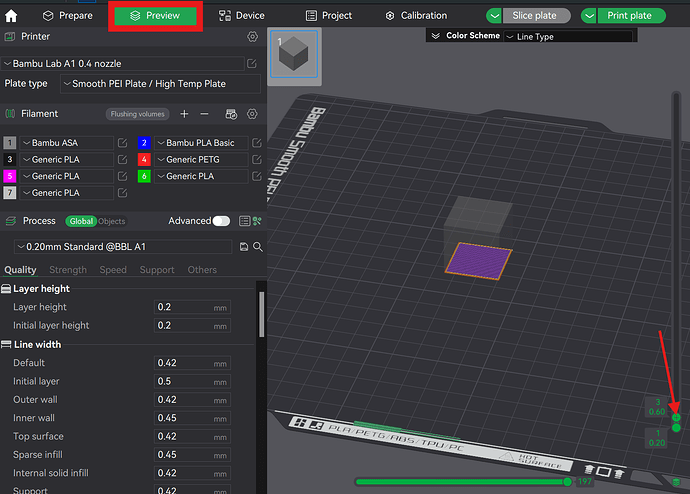690x494 pixels.
Task: Open the Calibration tab
Action: (x=416, y=16)
